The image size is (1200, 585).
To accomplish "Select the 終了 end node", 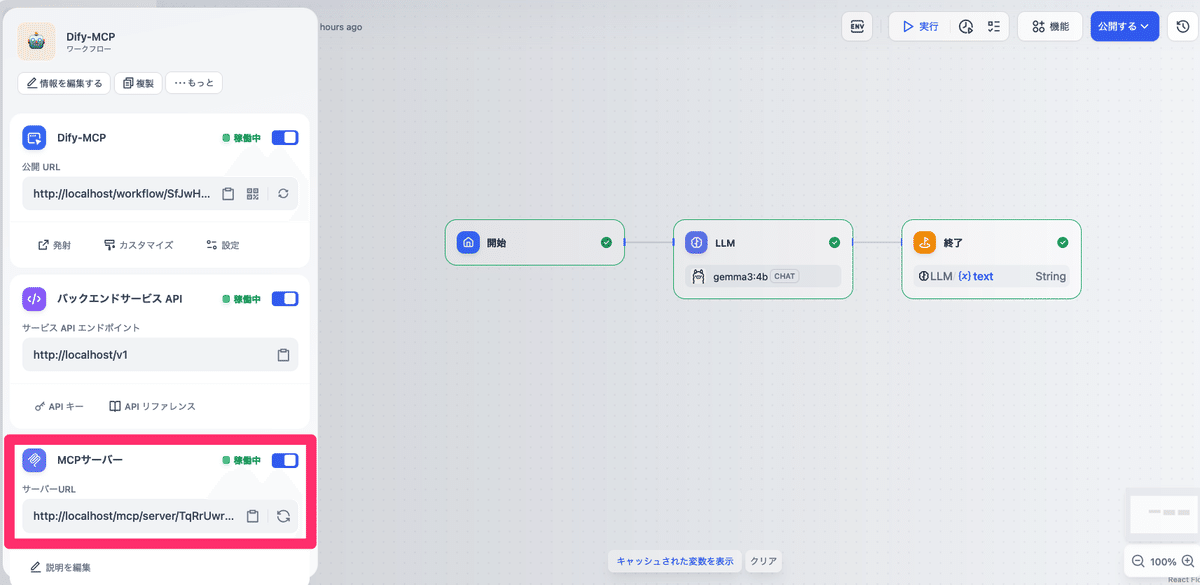I will 991,259.
